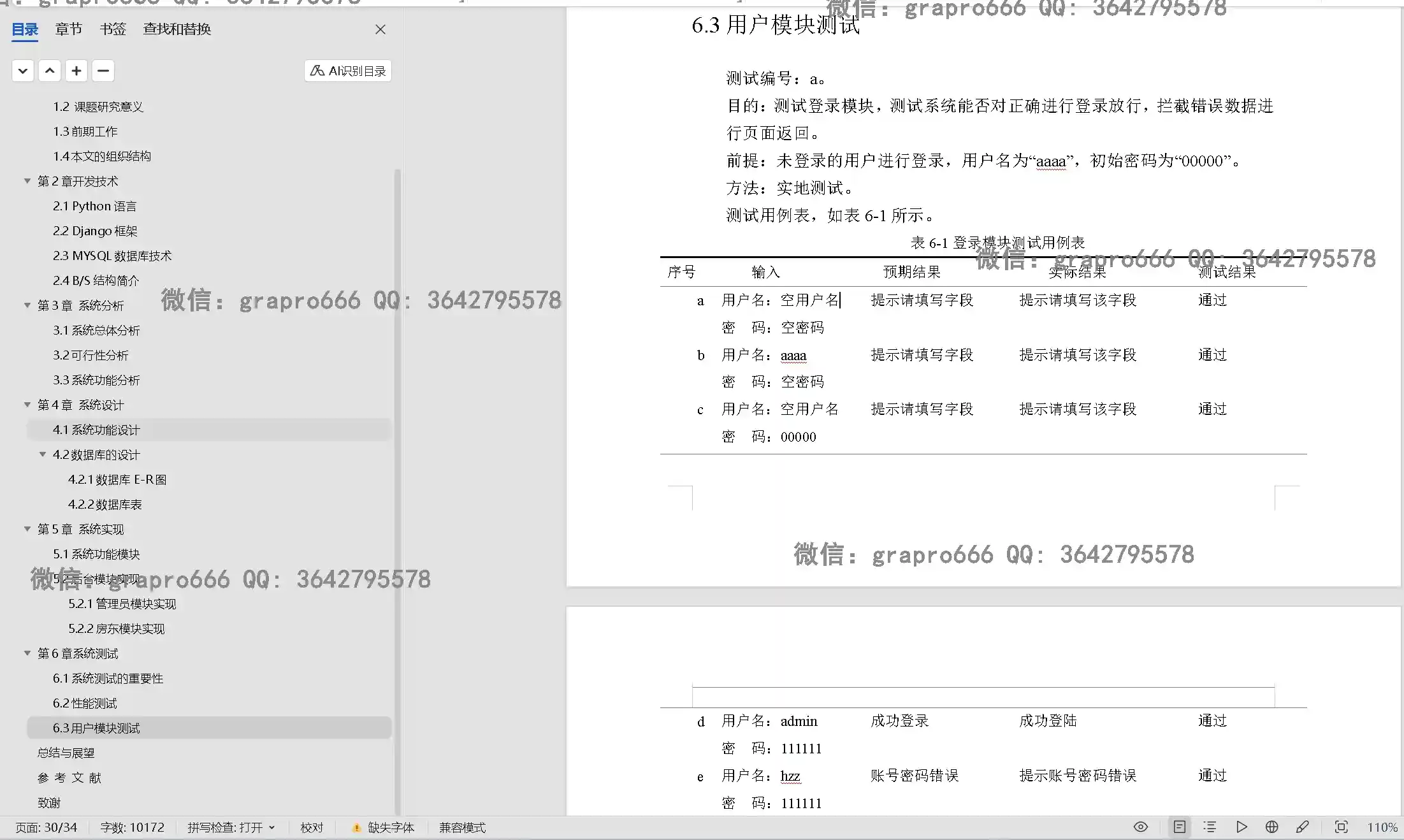Collapse the 4.2数据库的设计 subtree
Screen dimensions: 1404x840
(43, 454)
